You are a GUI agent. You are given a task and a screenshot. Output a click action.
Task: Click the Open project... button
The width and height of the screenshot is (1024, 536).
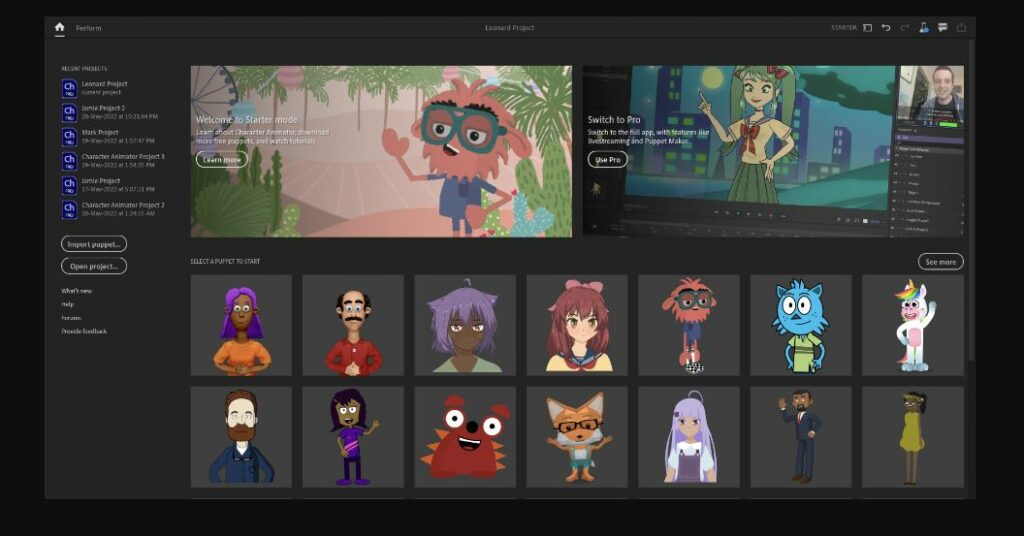point(94,266)
